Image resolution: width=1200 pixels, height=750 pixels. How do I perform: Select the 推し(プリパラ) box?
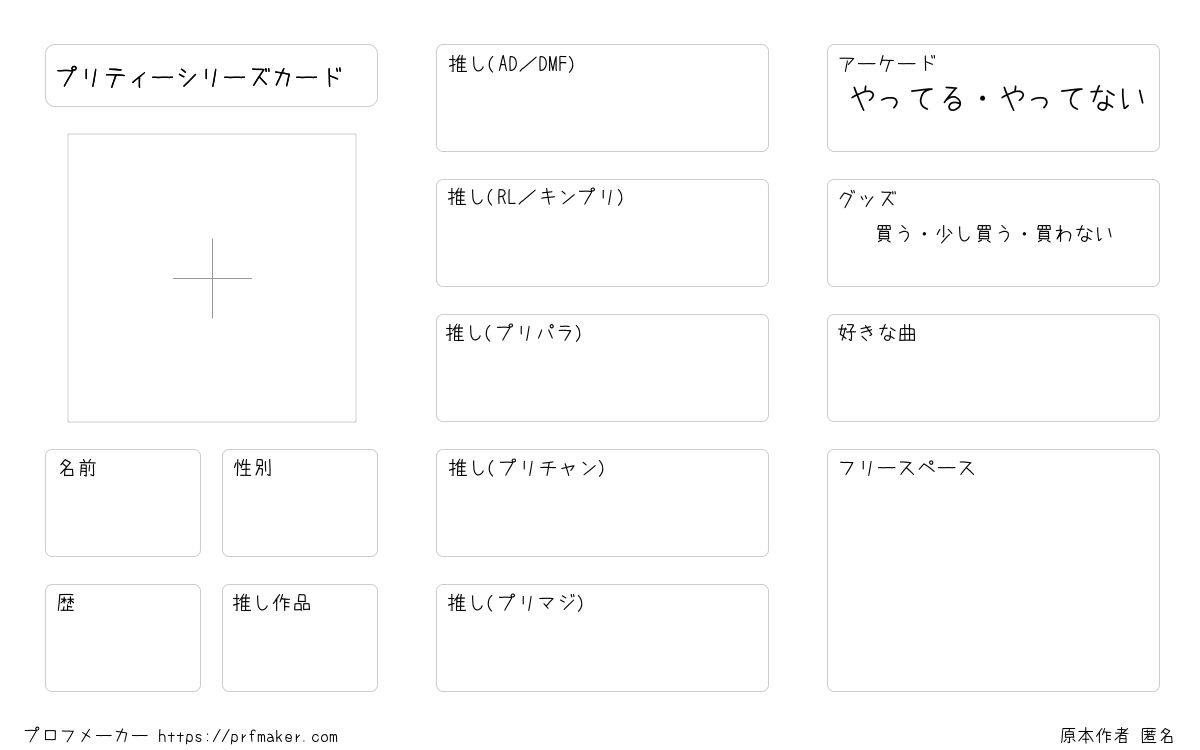(602, 368)
